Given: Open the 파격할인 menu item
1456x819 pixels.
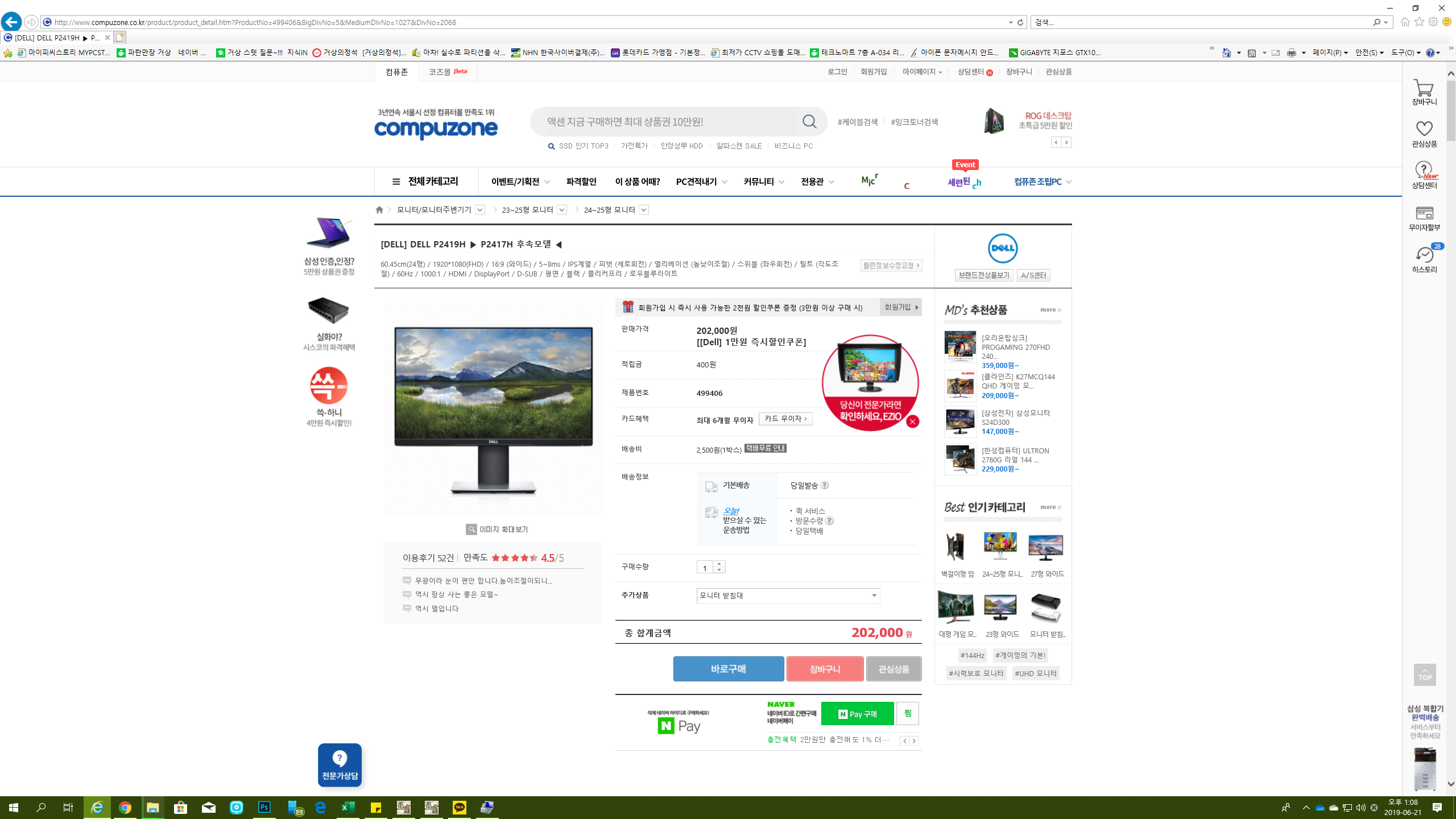Looking at the screenshot, I should pyautogui.click(x=581, y=181).
